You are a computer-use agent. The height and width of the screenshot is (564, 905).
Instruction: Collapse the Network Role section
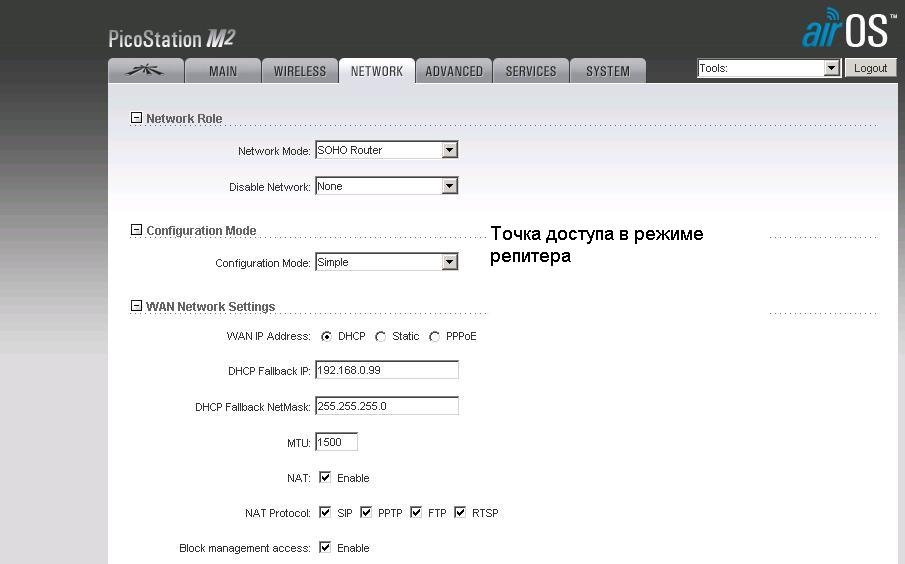[137, 118]
